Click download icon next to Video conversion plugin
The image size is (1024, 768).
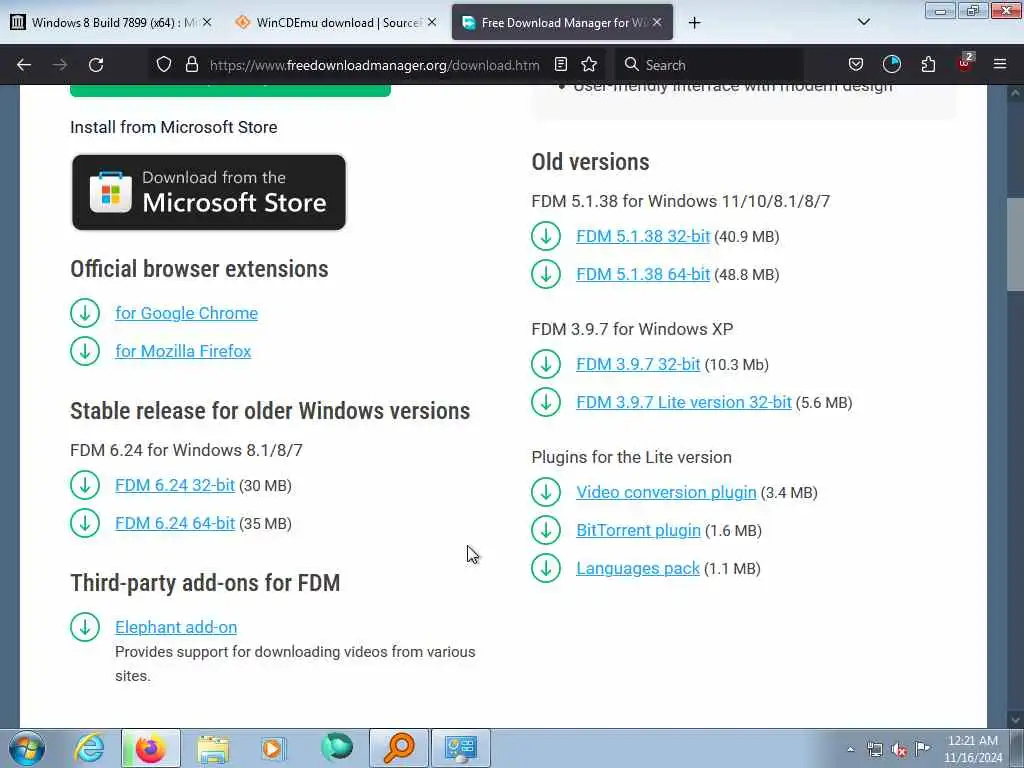tap(546, 492)
